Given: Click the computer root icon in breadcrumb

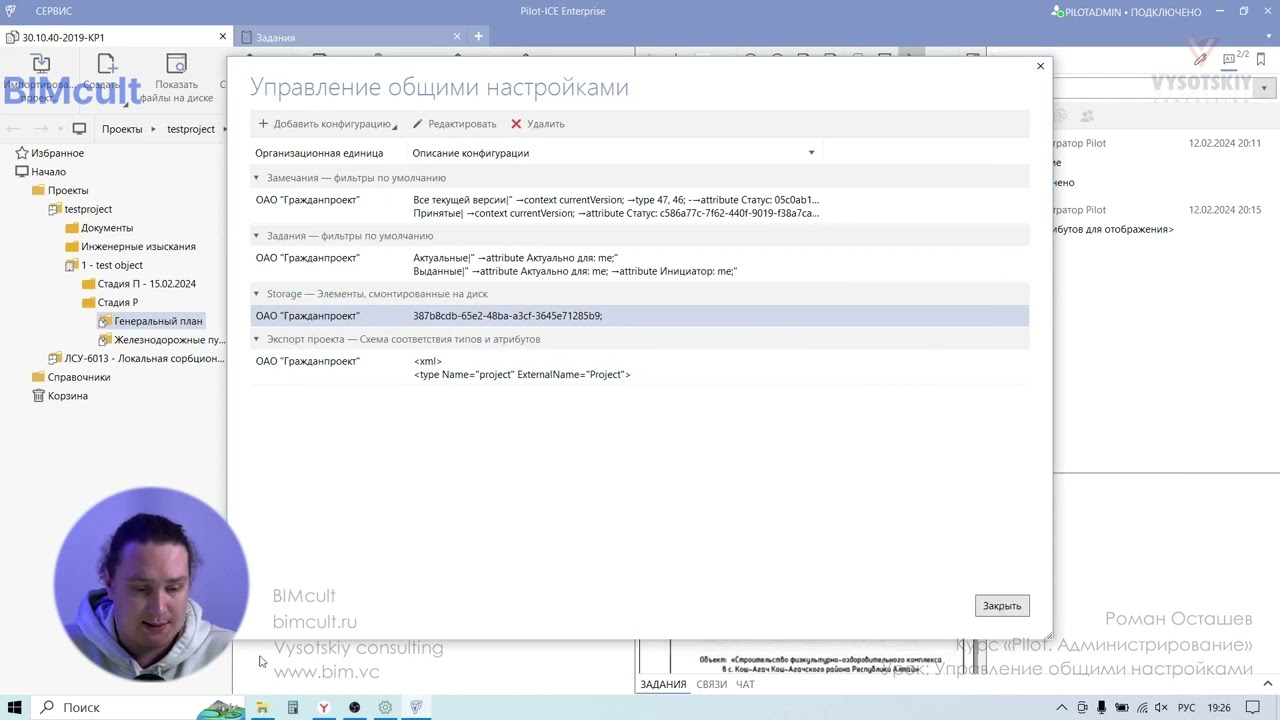Looking at the screenshot, I should click(x=79, y=129).
